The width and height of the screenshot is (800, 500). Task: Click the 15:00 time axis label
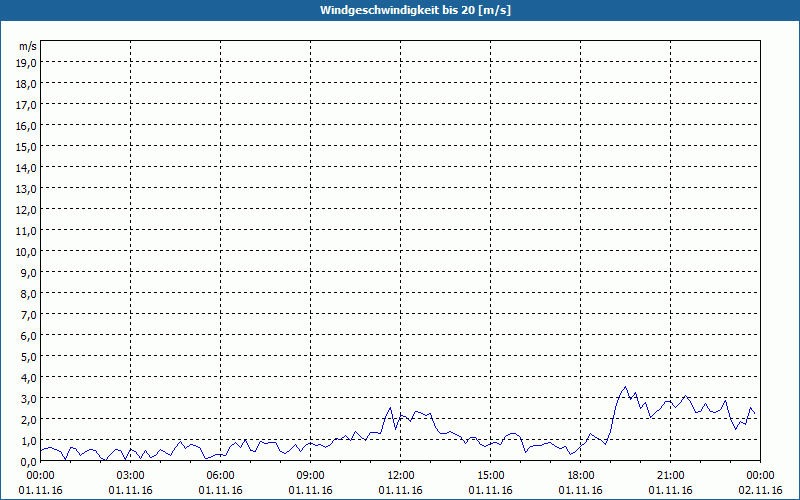click(x=490, y=476)
